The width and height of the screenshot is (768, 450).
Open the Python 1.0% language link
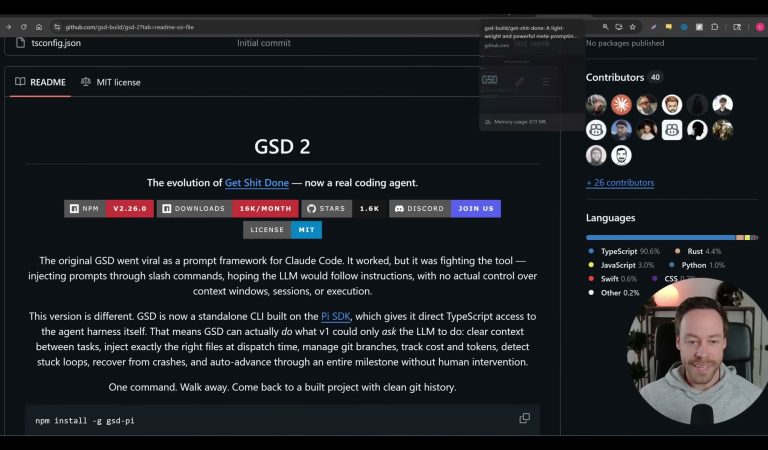(x=696, y=265)
